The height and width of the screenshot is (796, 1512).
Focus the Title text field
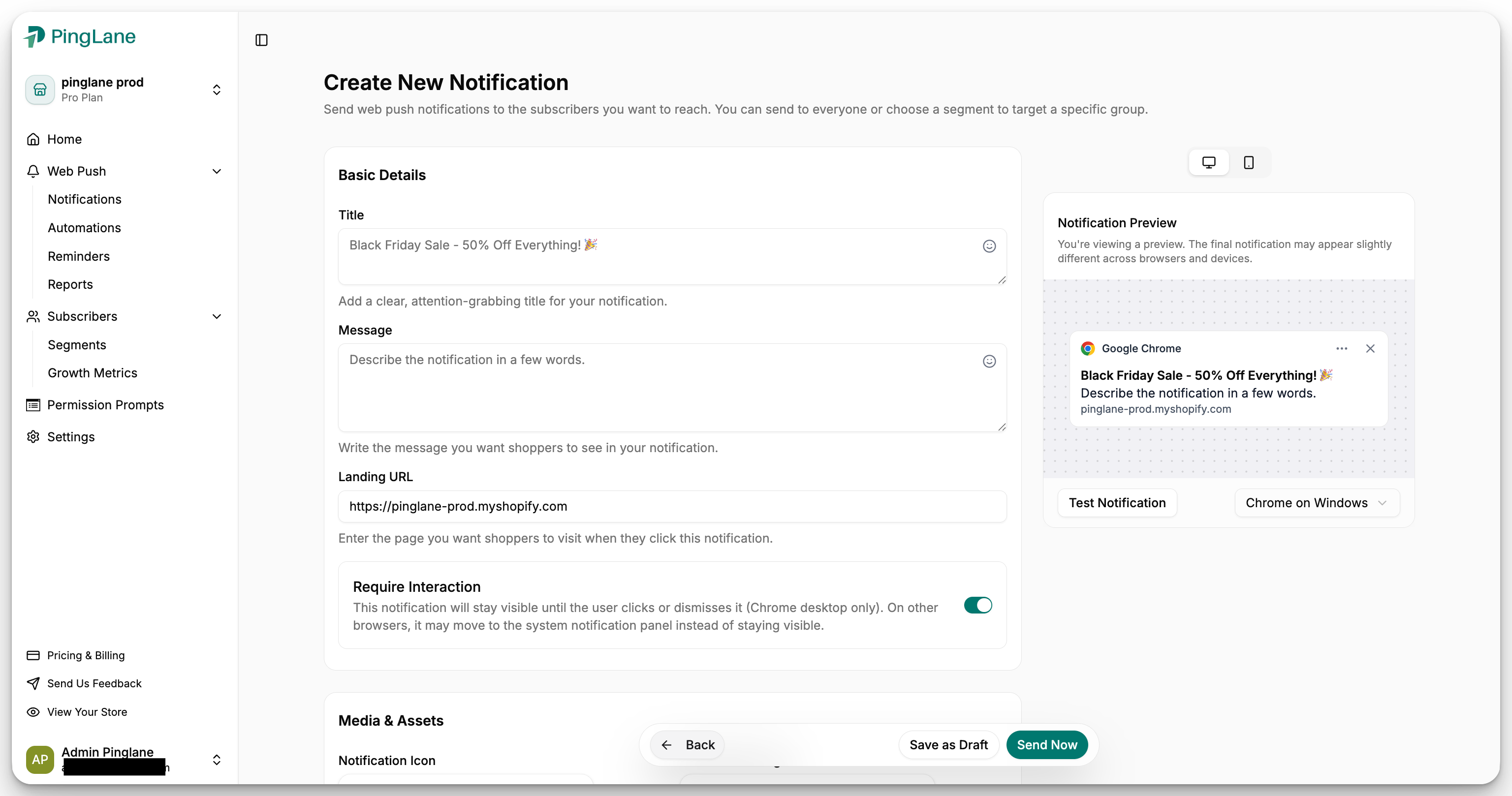[673, 257]
